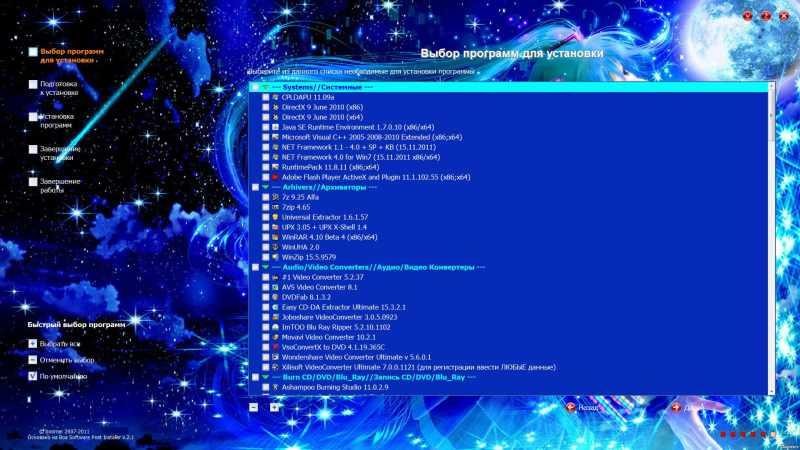Open the Установка программ step
The image size is (800, 450).
tap(52, 120)
